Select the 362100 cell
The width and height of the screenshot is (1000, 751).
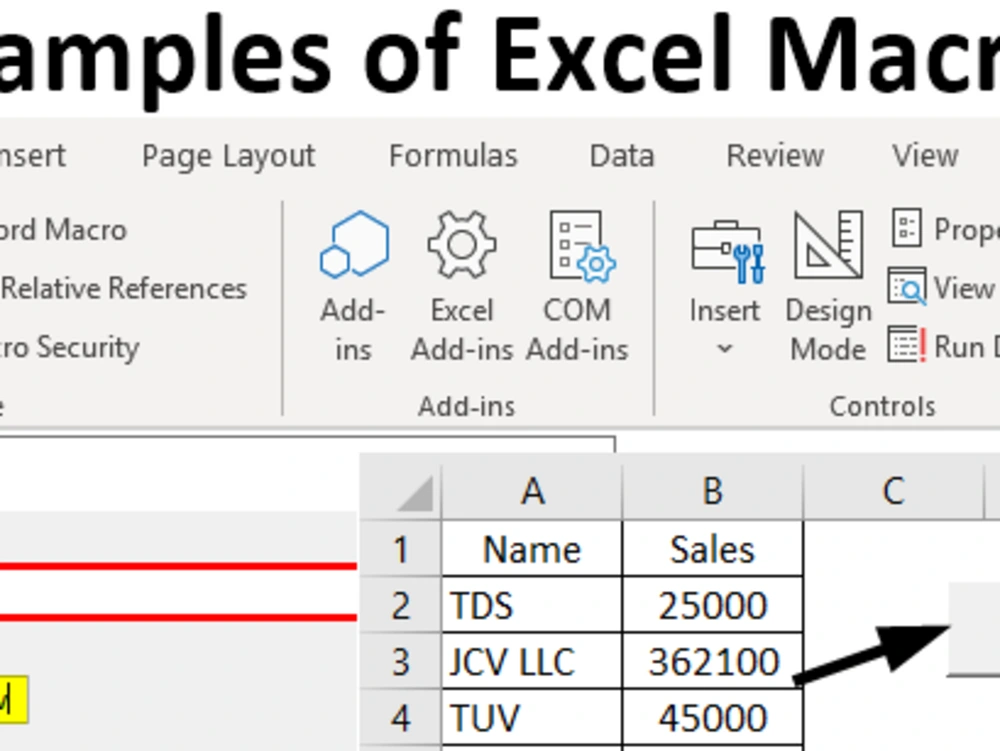click(x=713, y=662)
